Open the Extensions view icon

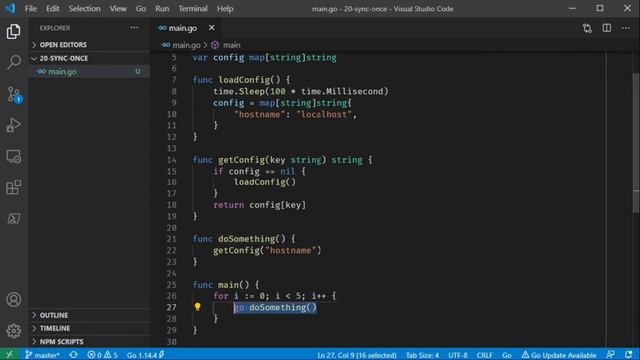(x=13, y=187)
